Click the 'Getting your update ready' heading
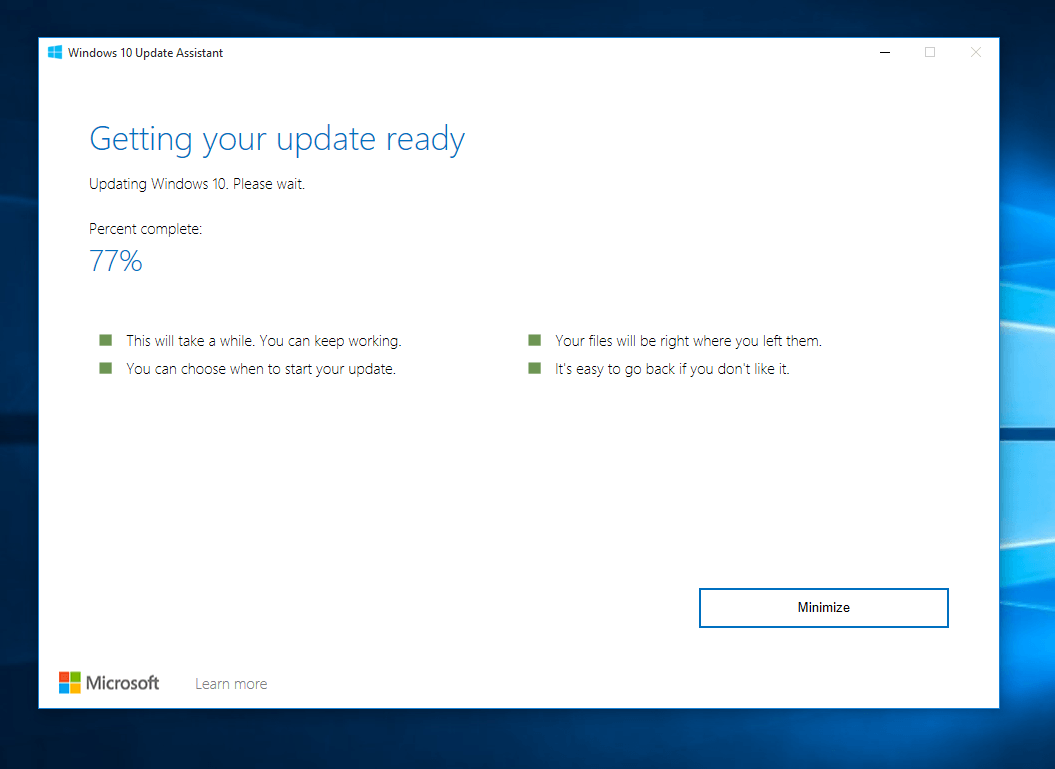The height and width of the screenshot is (769, 1055). [x=277, y=139]
